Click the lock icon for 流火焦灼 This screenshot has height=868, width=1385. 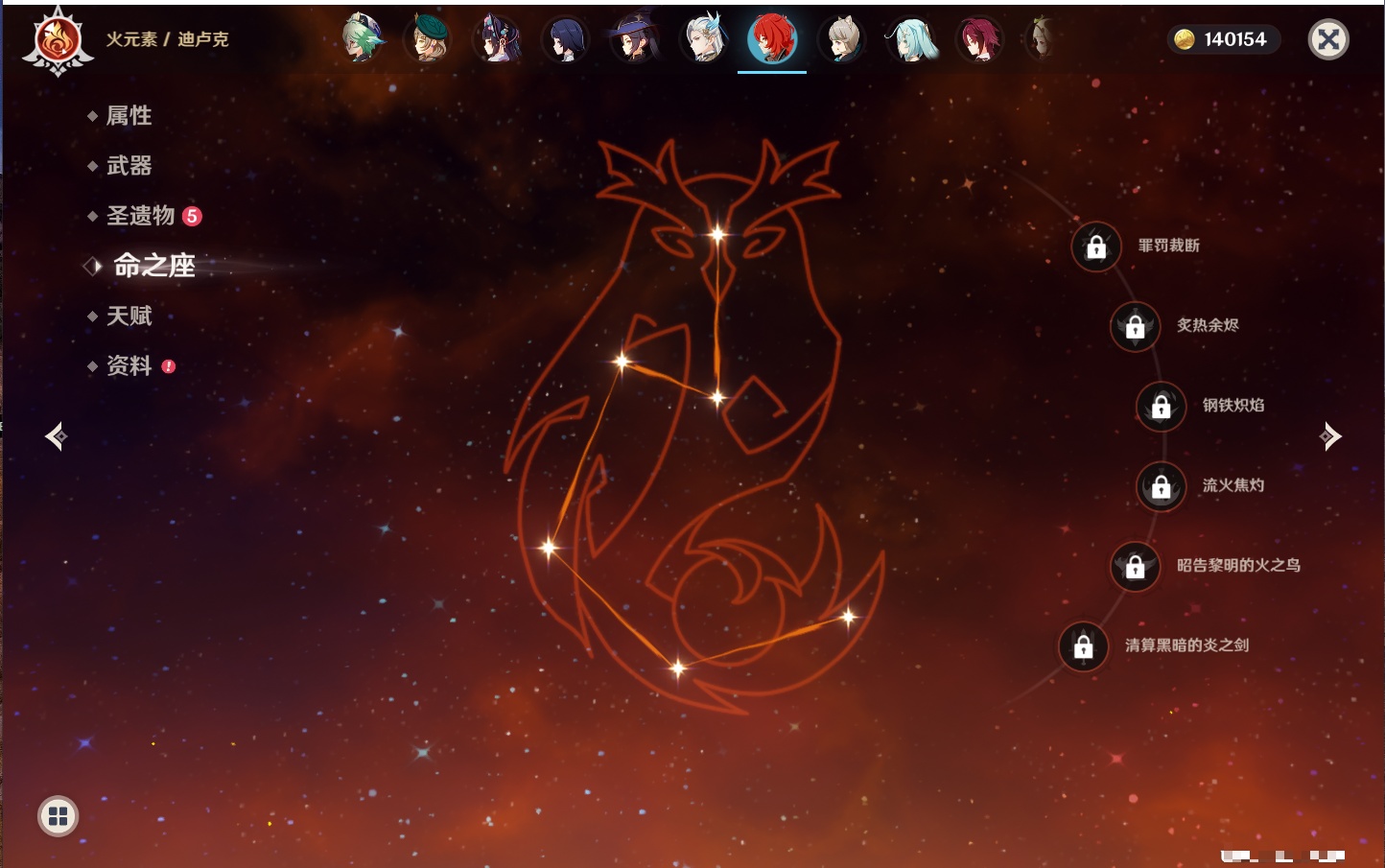click(1162, 486)
